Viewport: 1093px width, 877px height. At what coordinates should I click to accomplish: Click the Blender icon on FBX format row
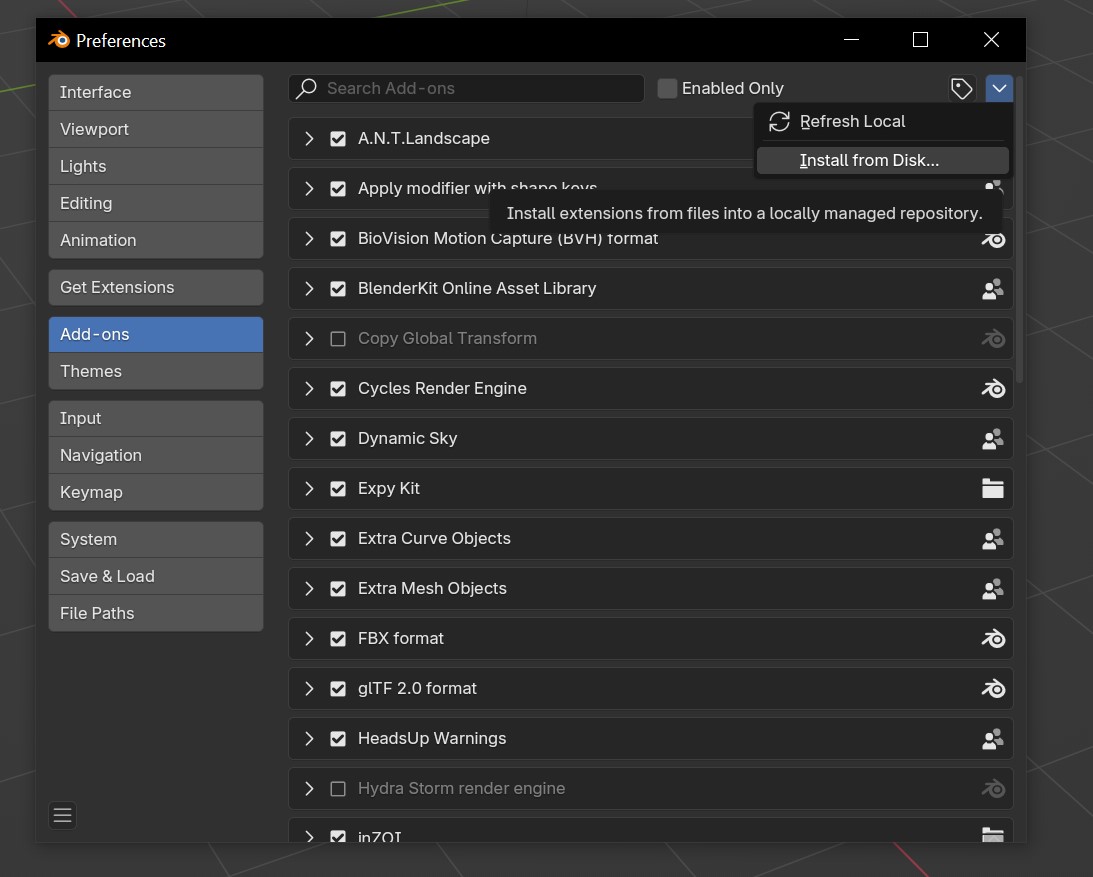(993, 639)
